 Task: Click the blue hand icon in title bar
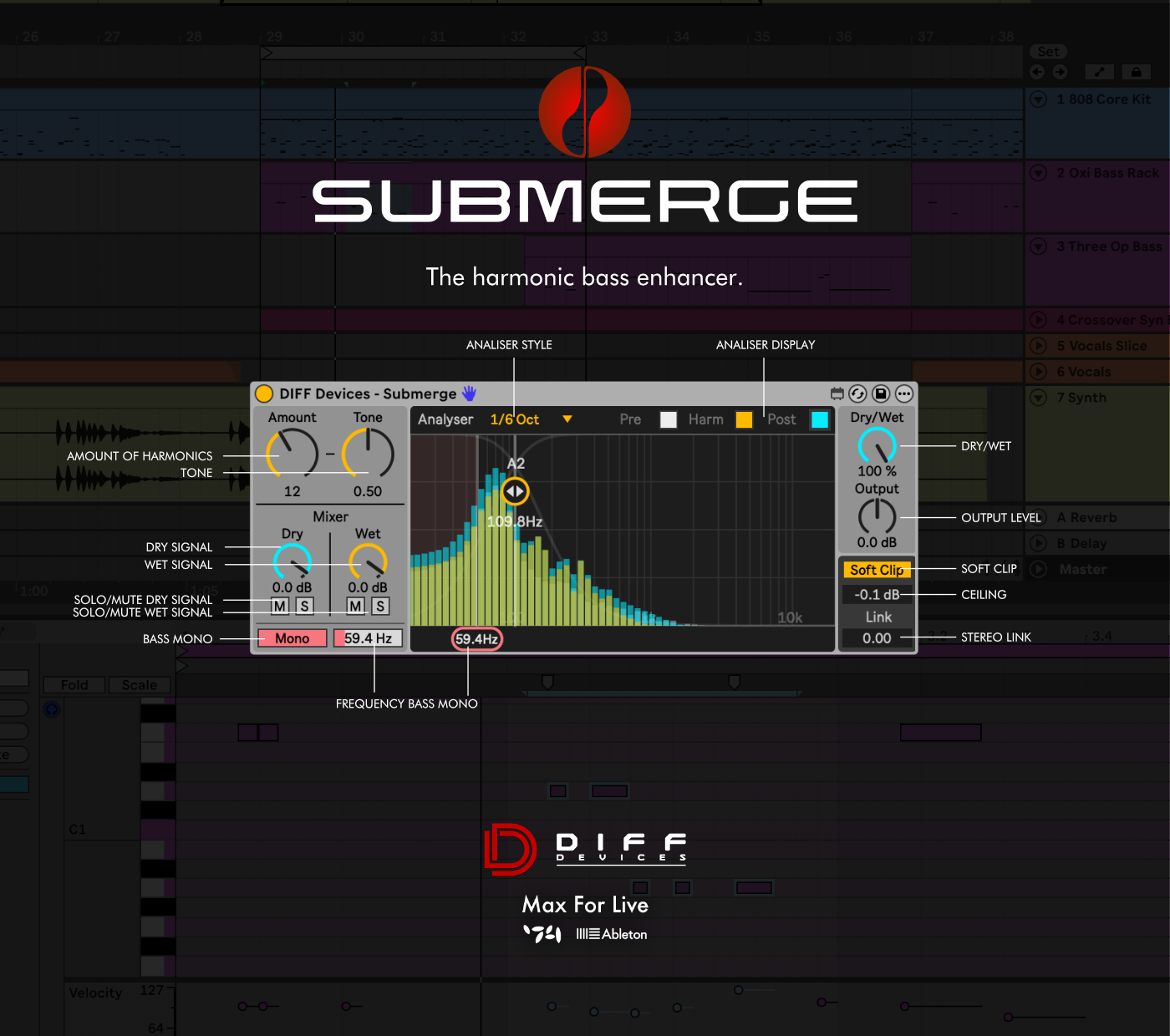[469, 394]
